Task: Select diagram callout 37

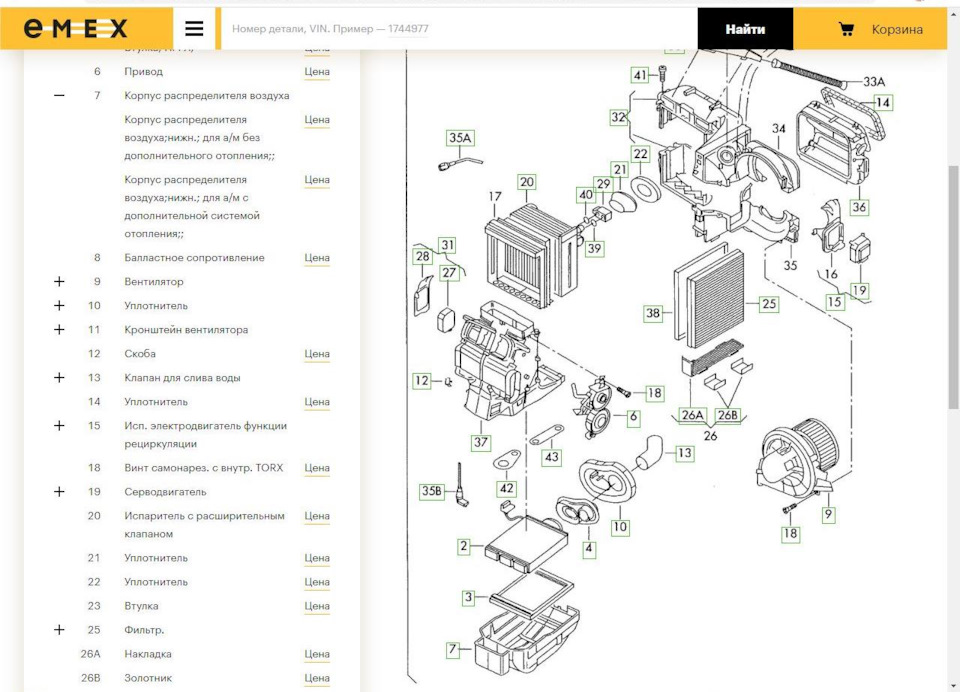Action: 481,442
